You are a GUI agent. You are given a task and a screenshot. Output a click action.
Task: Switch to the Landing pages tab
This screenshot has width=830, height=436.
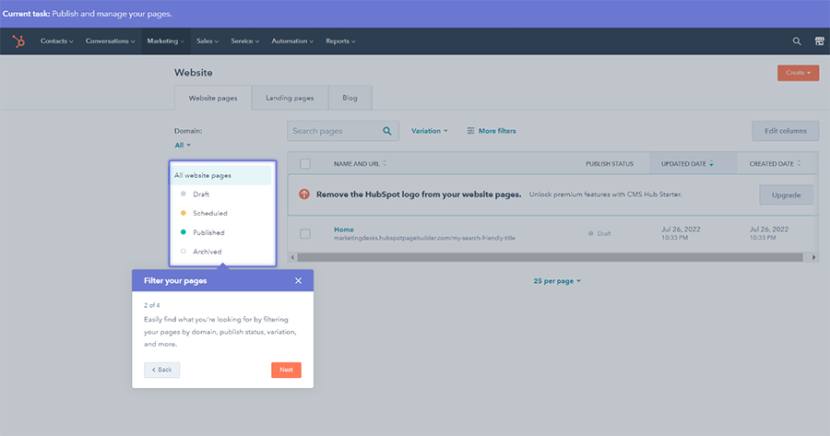point(289,98)
